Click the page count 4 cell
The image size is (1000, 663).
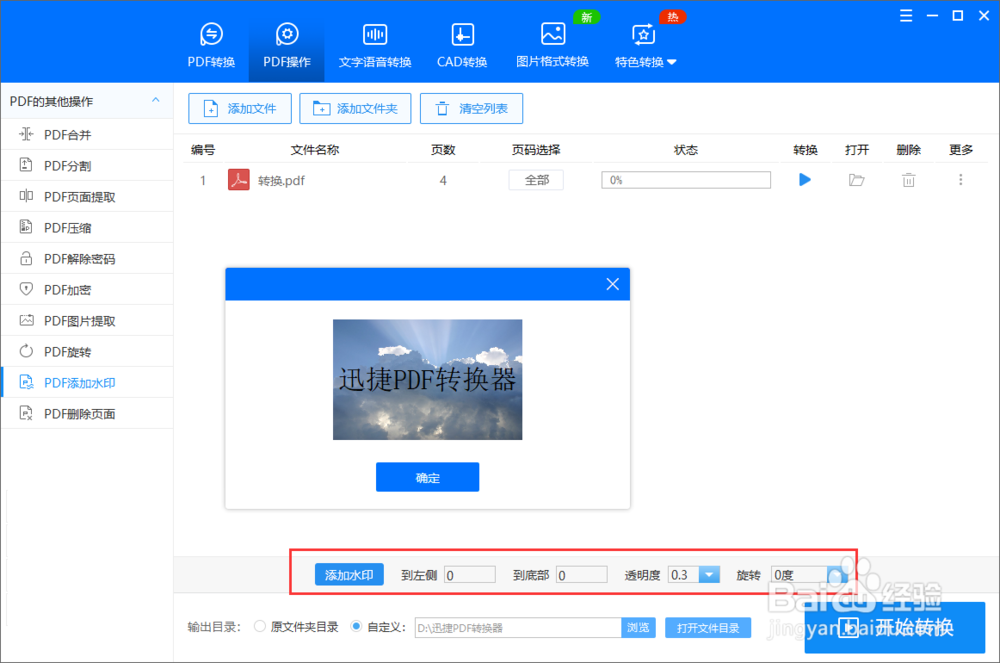click(x=443, y=180)
